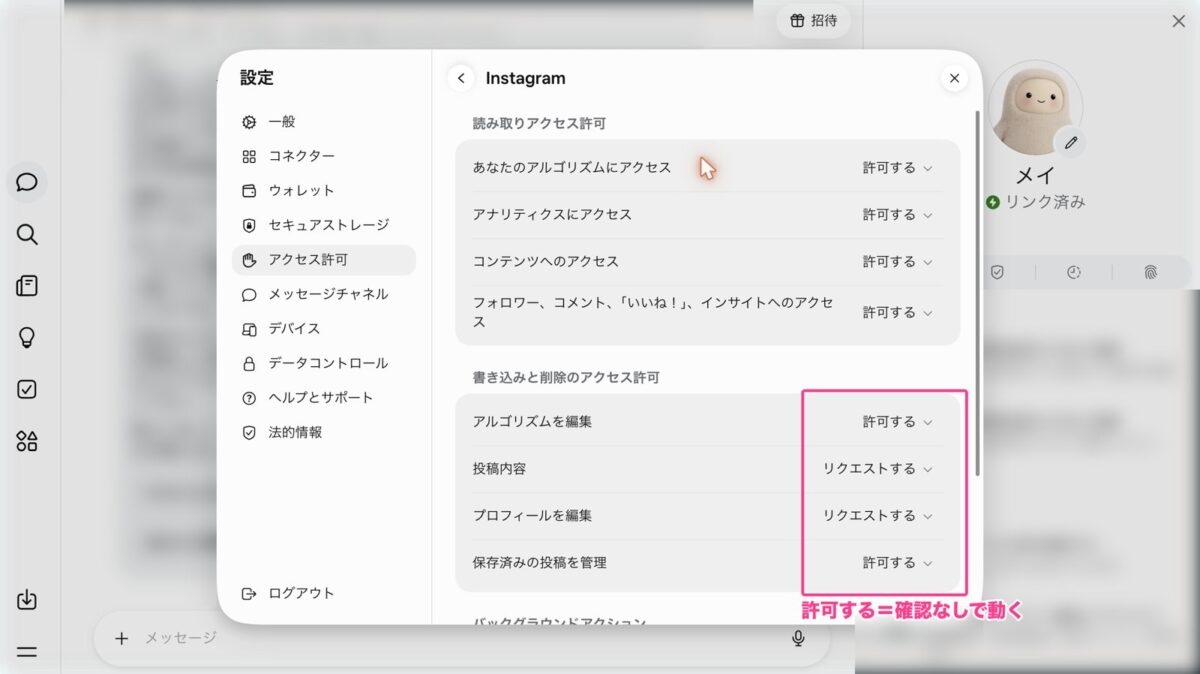Open the search icon in left sidebar
The image size is (1200, 674).
coord(27,234)
